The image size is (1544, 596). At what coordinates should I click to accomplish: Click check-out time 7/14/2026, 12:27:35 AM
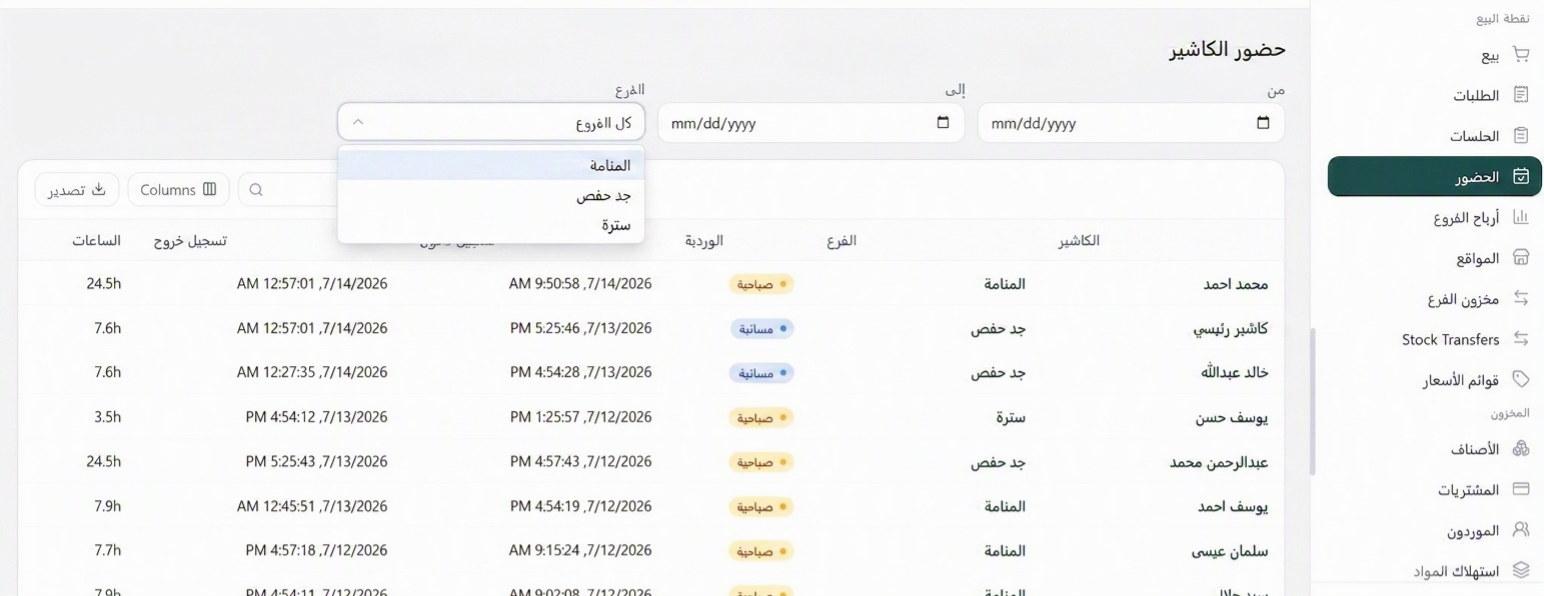[x=312, y=372]
